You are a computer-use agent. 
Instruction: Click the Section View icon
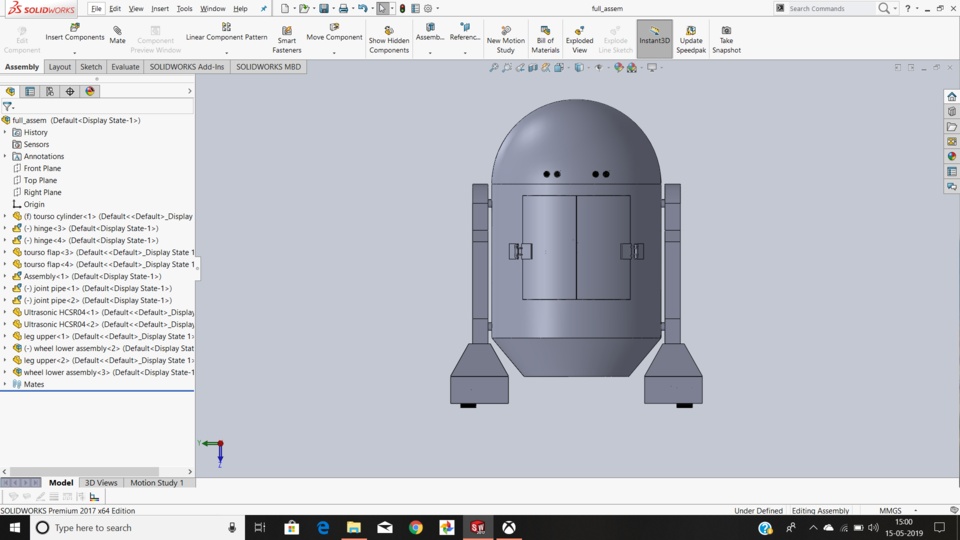[x=533, y=67]
